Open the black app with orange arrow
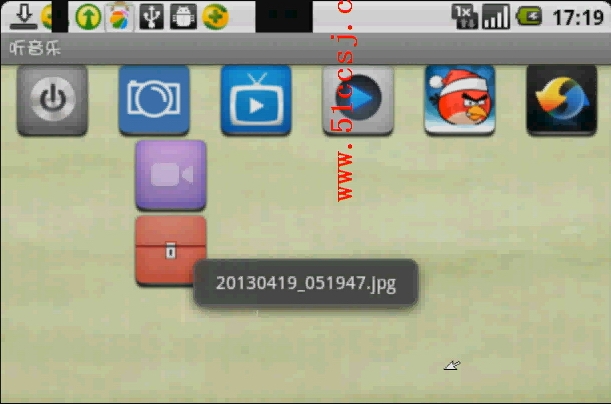 tap(561, 100)
